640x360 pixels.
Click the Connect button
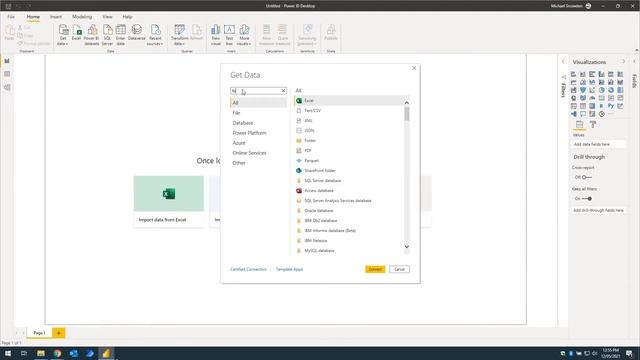tap(375, 269)
